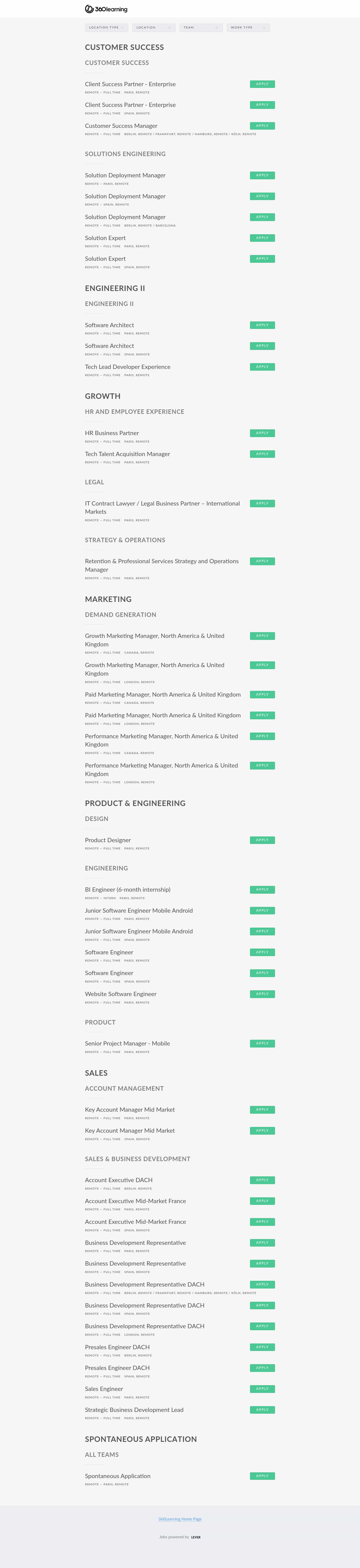This screenshot has height=1568, width=360.
Task: Visit the 360Learning Home Page link
Action: tap(180, 1519)
